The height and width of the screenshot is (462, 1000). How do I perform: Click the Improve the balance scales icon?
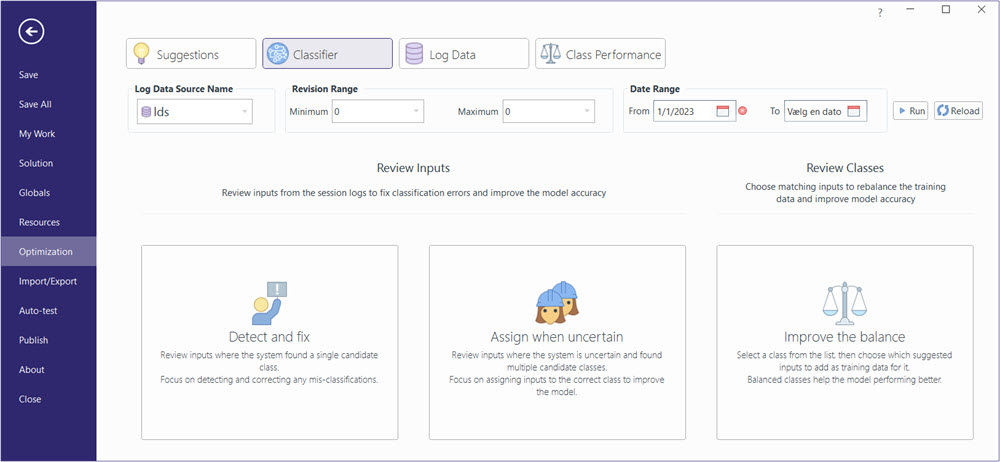pos(844,302)
